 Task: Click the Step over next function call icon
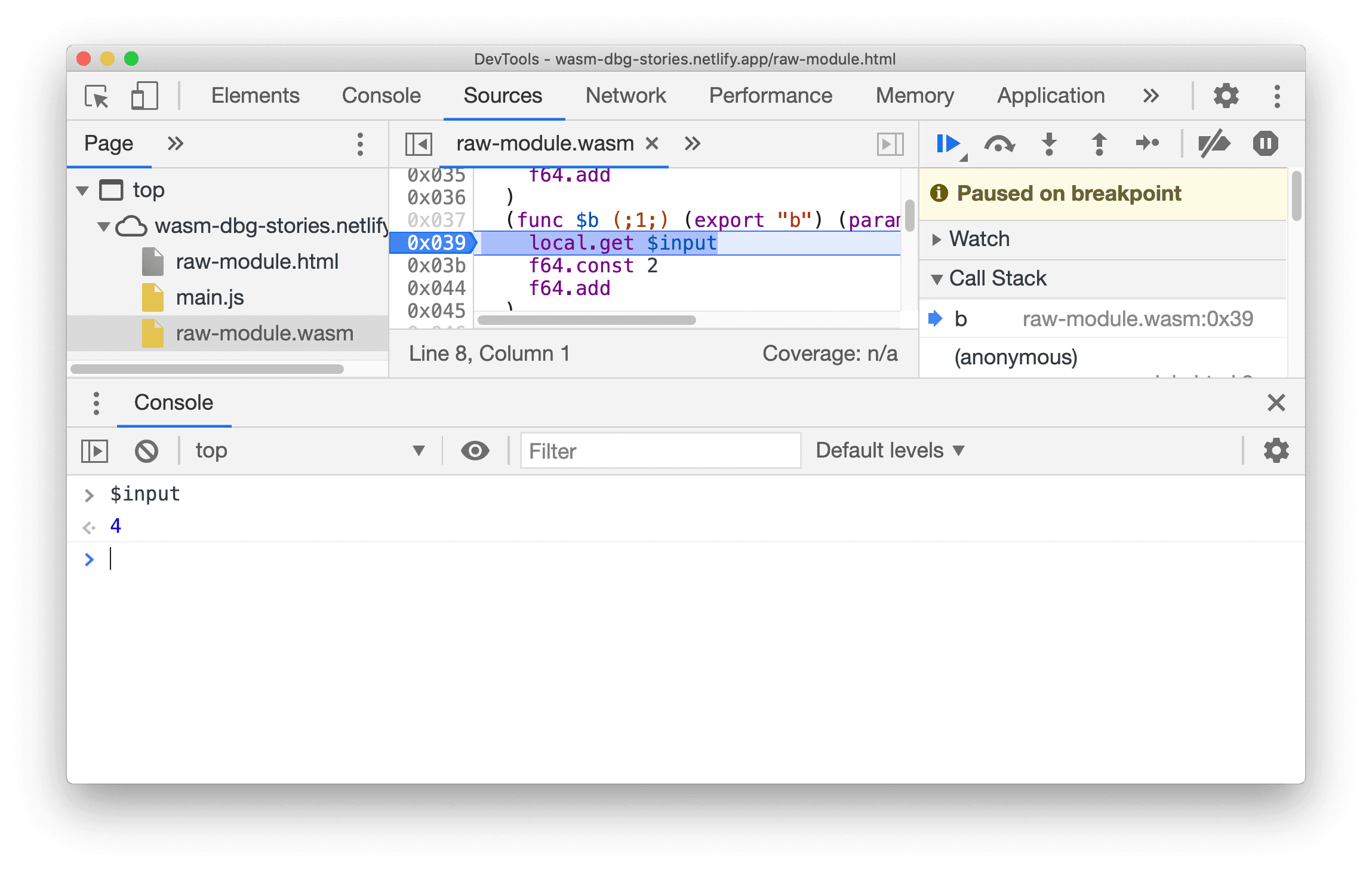(x=1001, y=143)
